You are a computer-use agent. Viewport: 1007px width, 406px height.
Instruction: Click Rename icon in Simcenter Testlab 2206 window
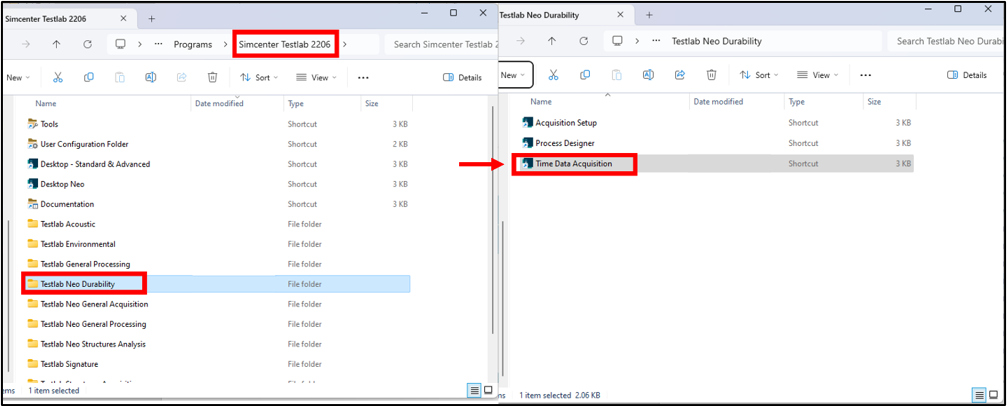[x=150, y=77]
